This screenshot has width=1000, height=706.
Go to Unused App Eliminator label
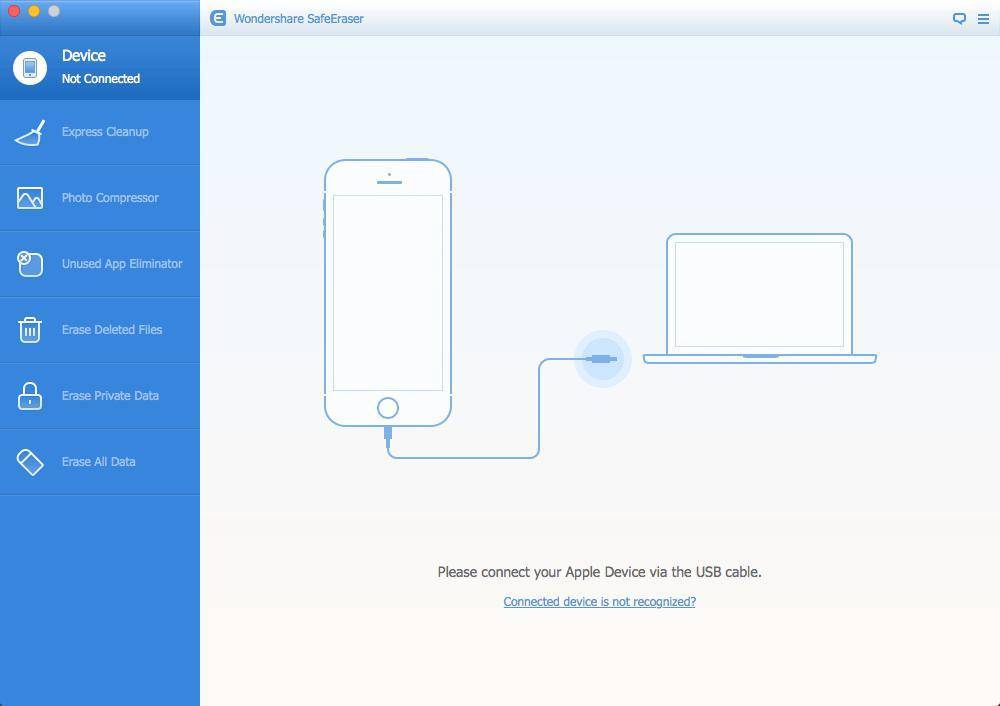[122, 263]
